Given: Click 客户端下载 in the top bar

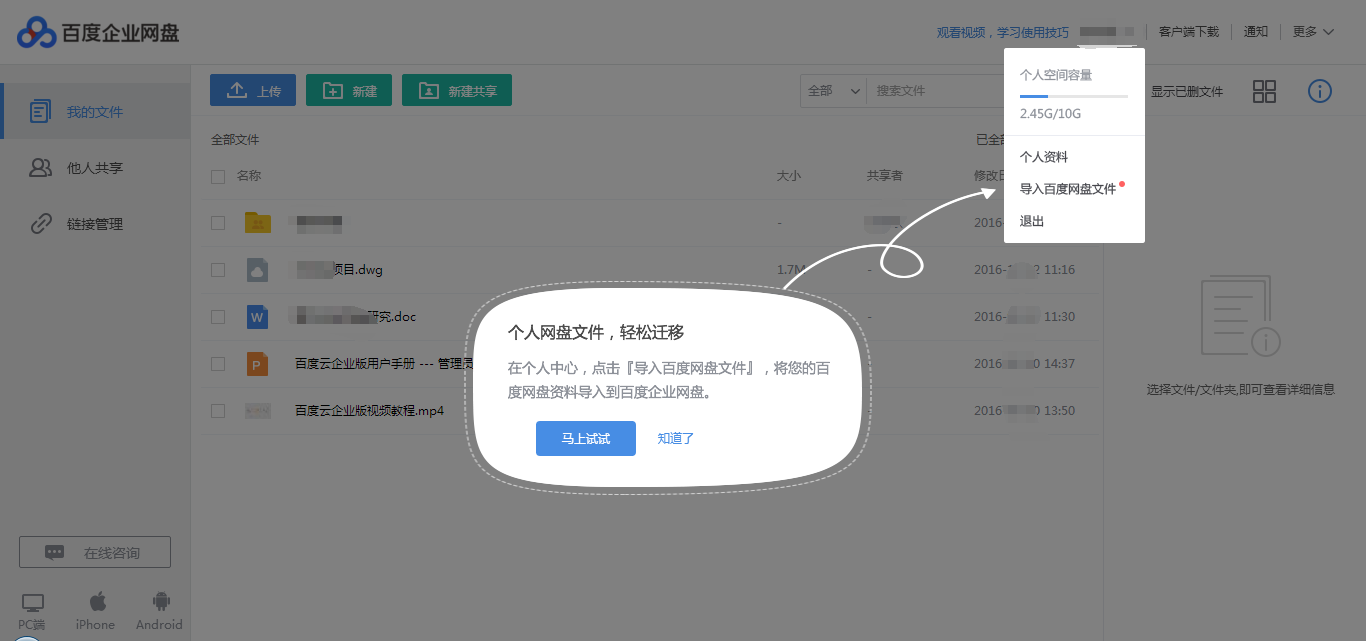Looking at the screenshot, I should 1189,32.
